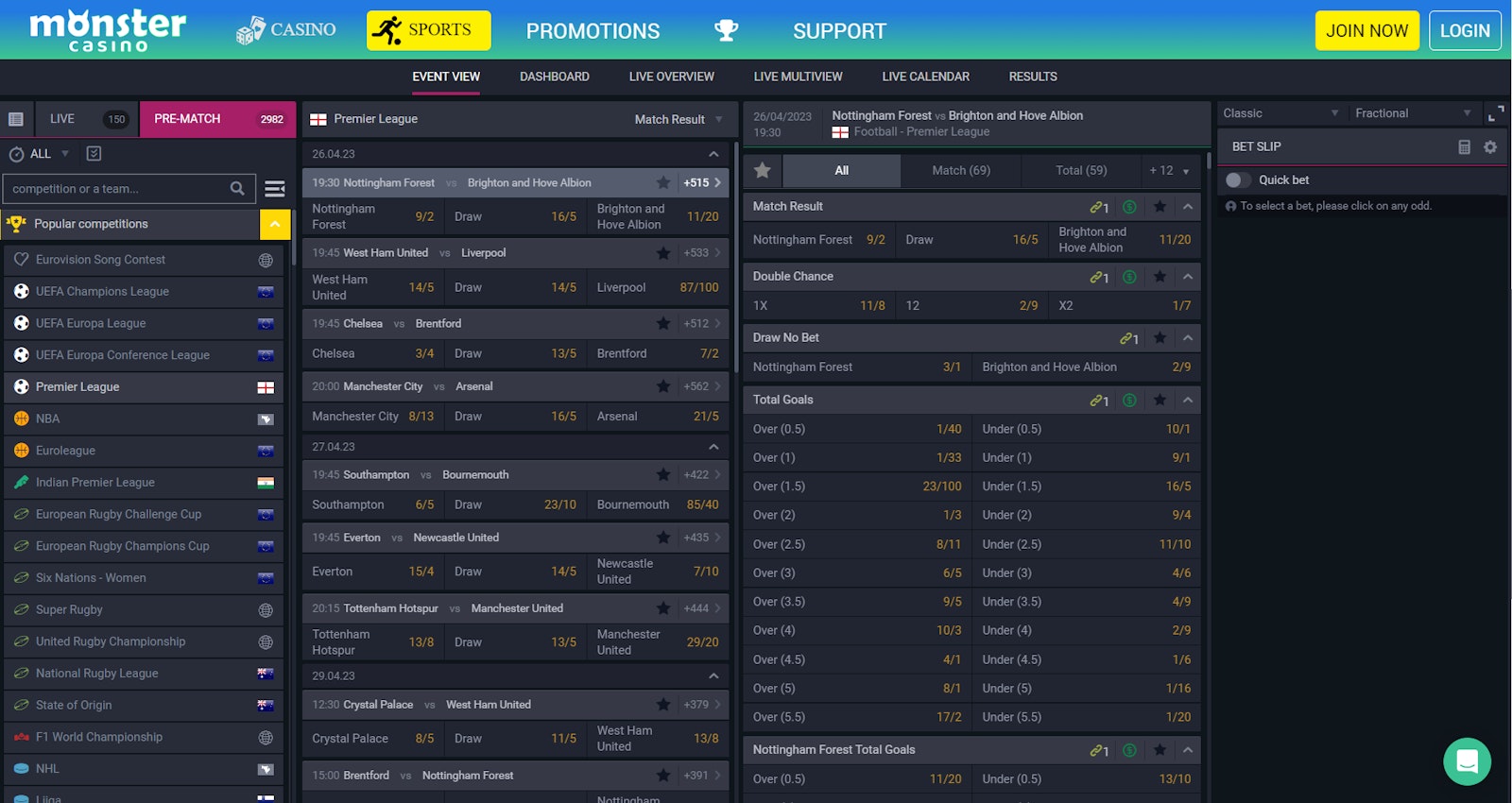
Task: Select the Total (59) markets tab
Action: (1081, 170)
